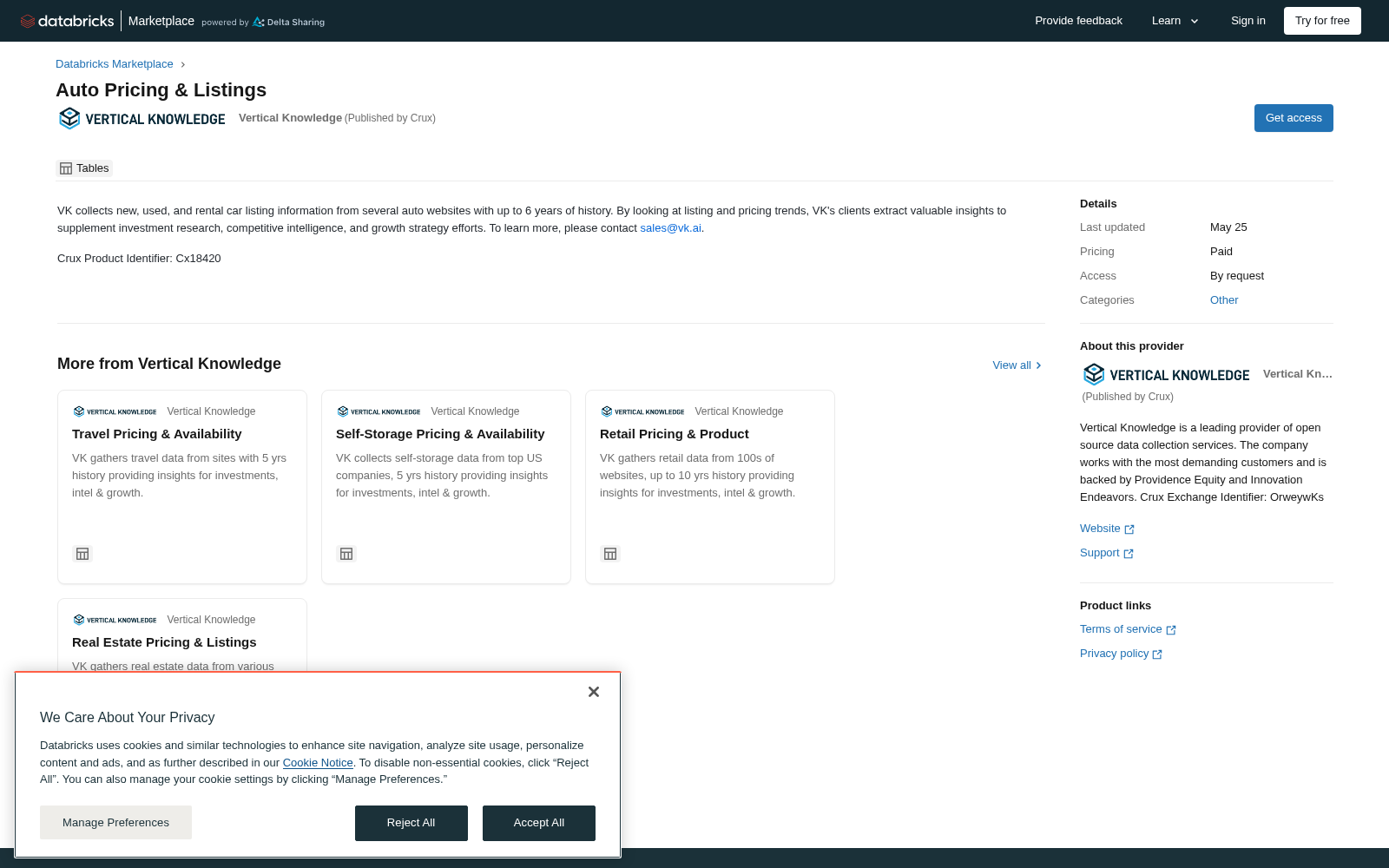The height and width of the screenshot is (868, 1389).
Task: Open Terms of service link
Action: point(1128,629)
